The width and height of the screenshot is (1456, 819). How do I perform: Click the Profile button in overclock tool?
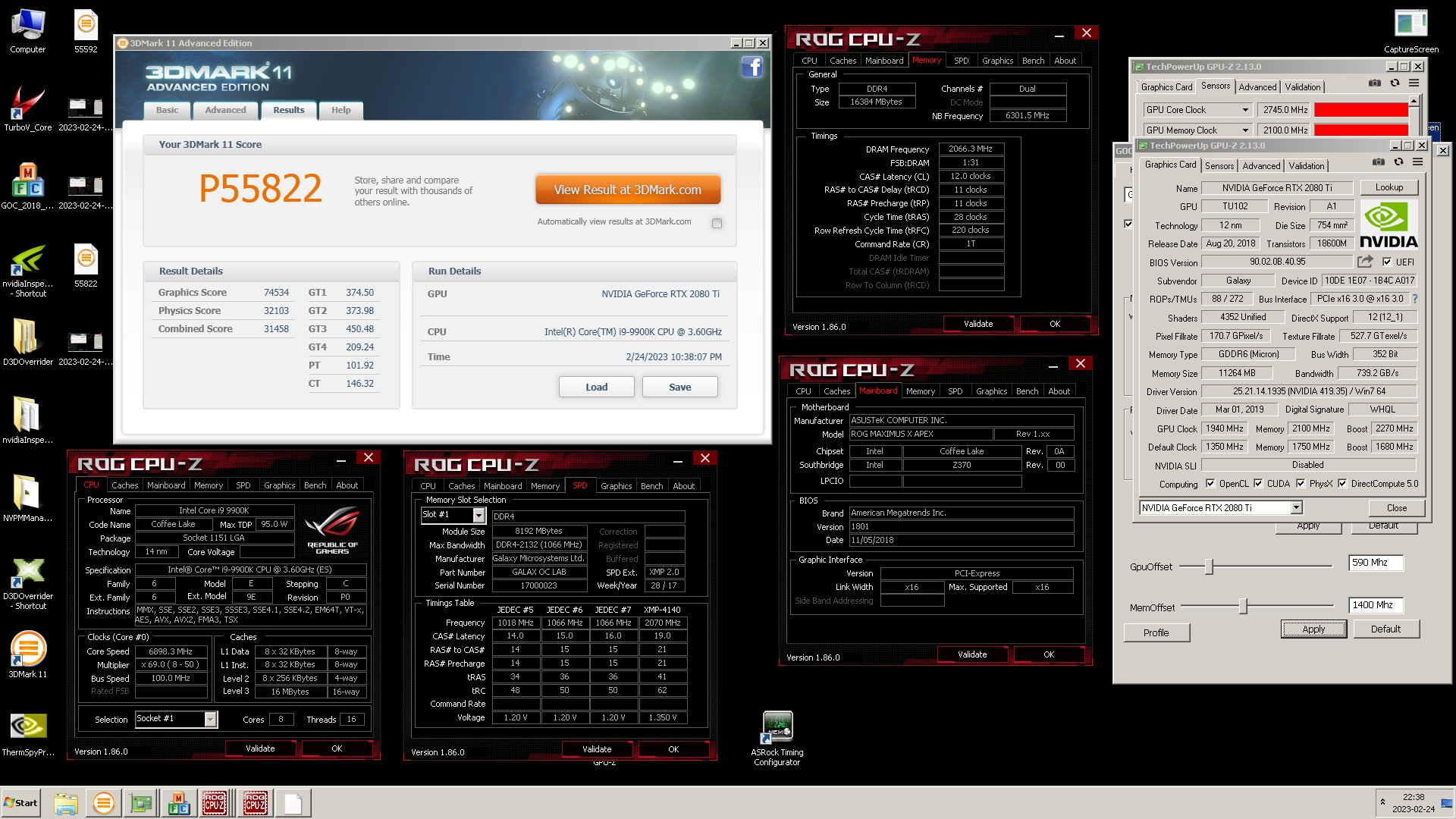click(1156, 632)
